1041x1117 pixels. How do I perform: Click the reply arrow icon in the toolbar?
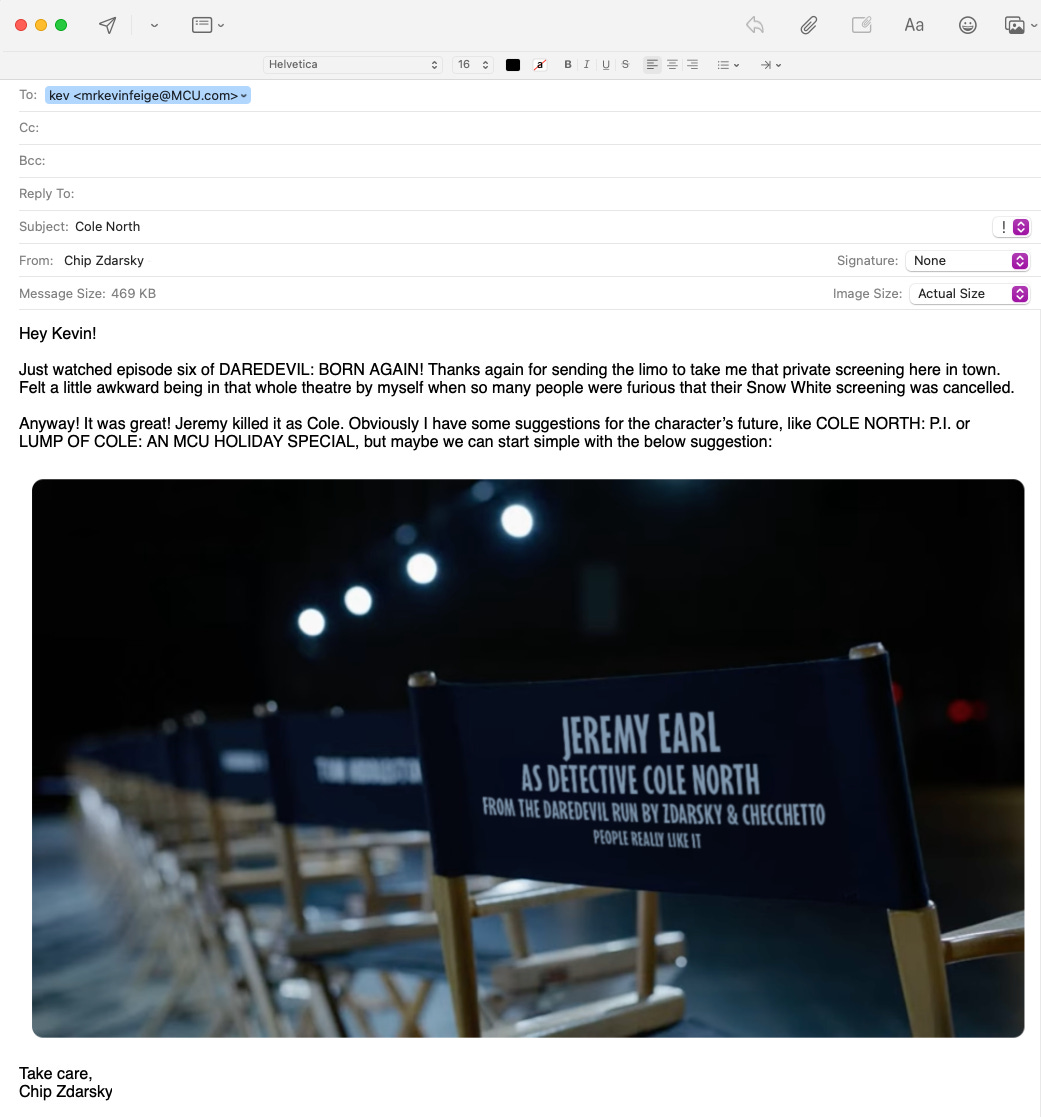tap(755, 26)
